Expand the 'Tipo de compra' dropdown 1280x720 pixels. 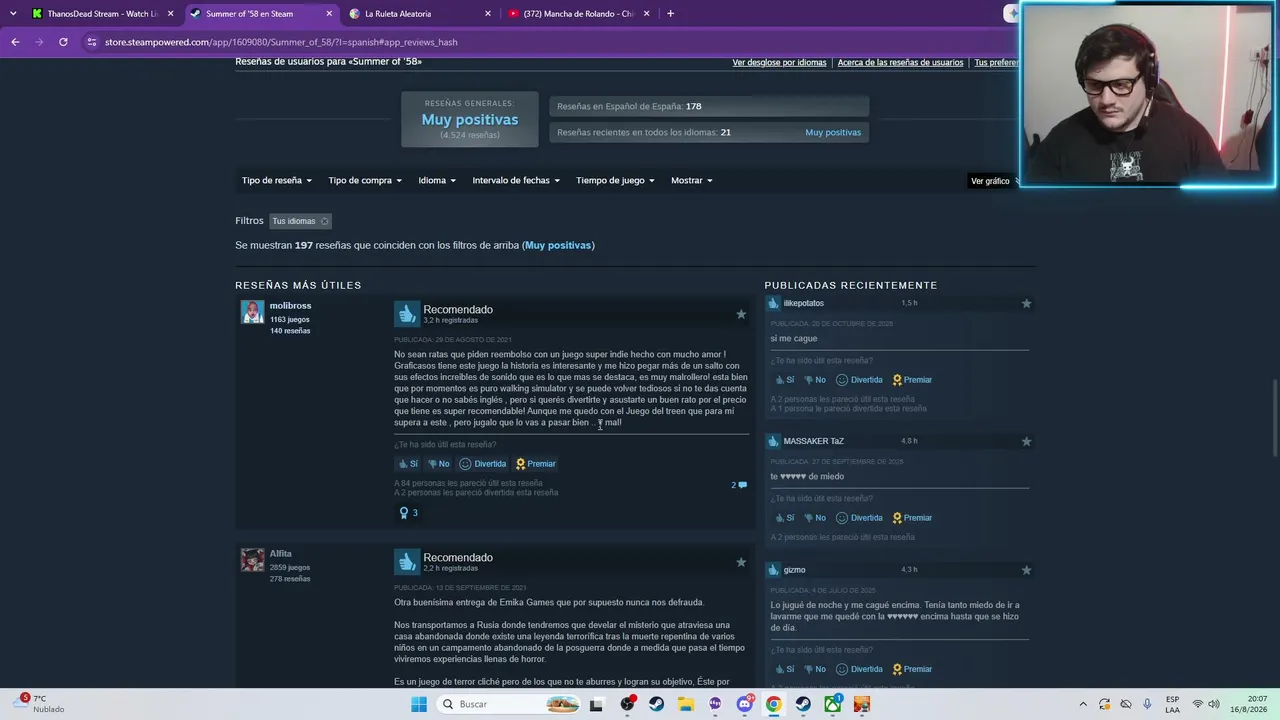[365, 181]
